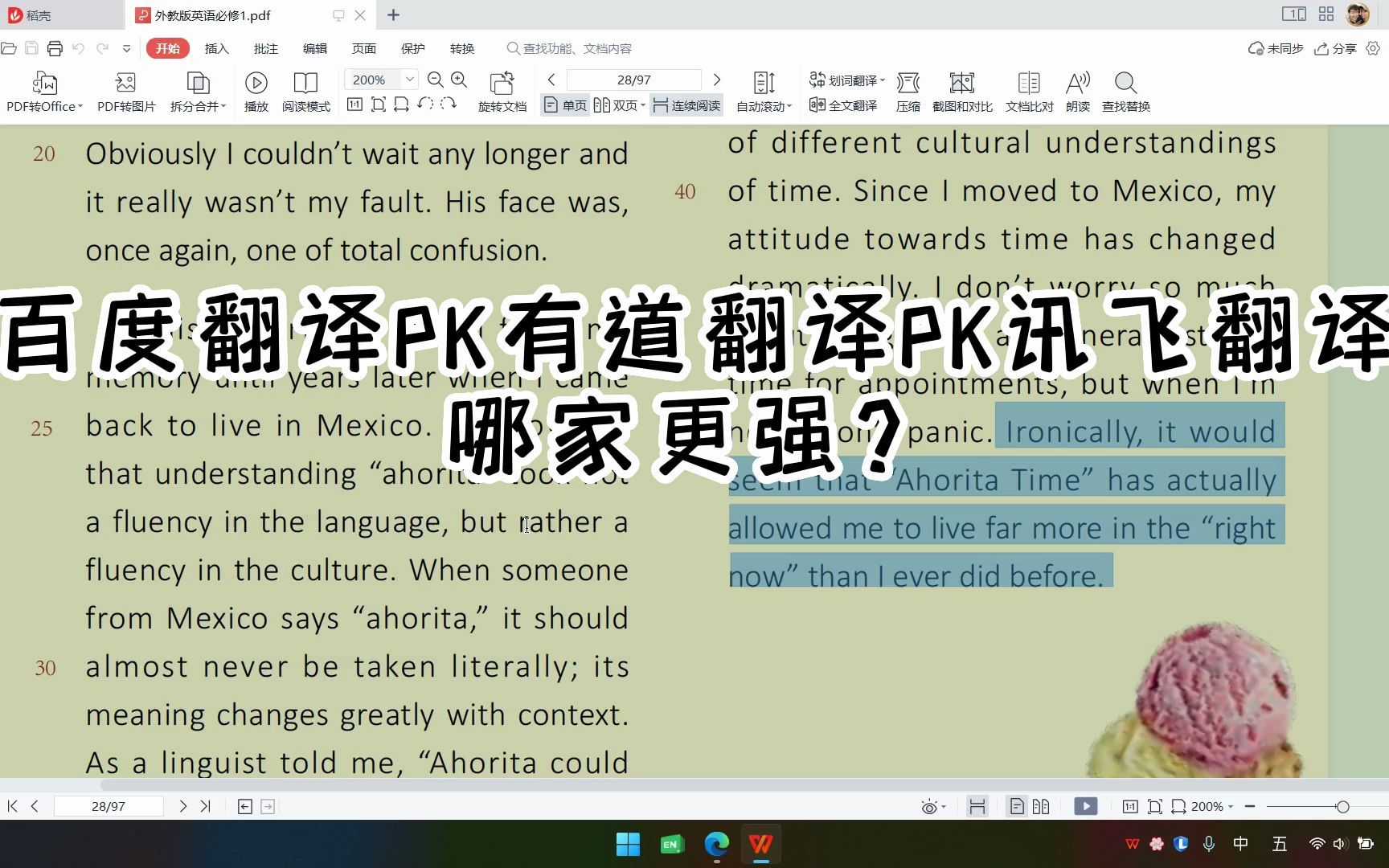Switch to the 保护 tab
The height and width of the screenshot is (868, 1389).
click(x=413, y=49)
